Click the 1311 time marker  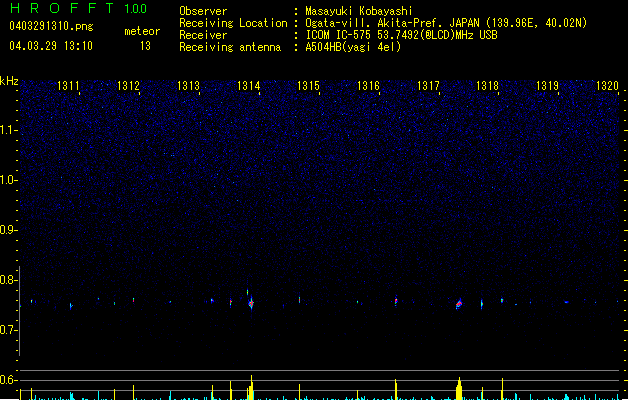[68, 86]
